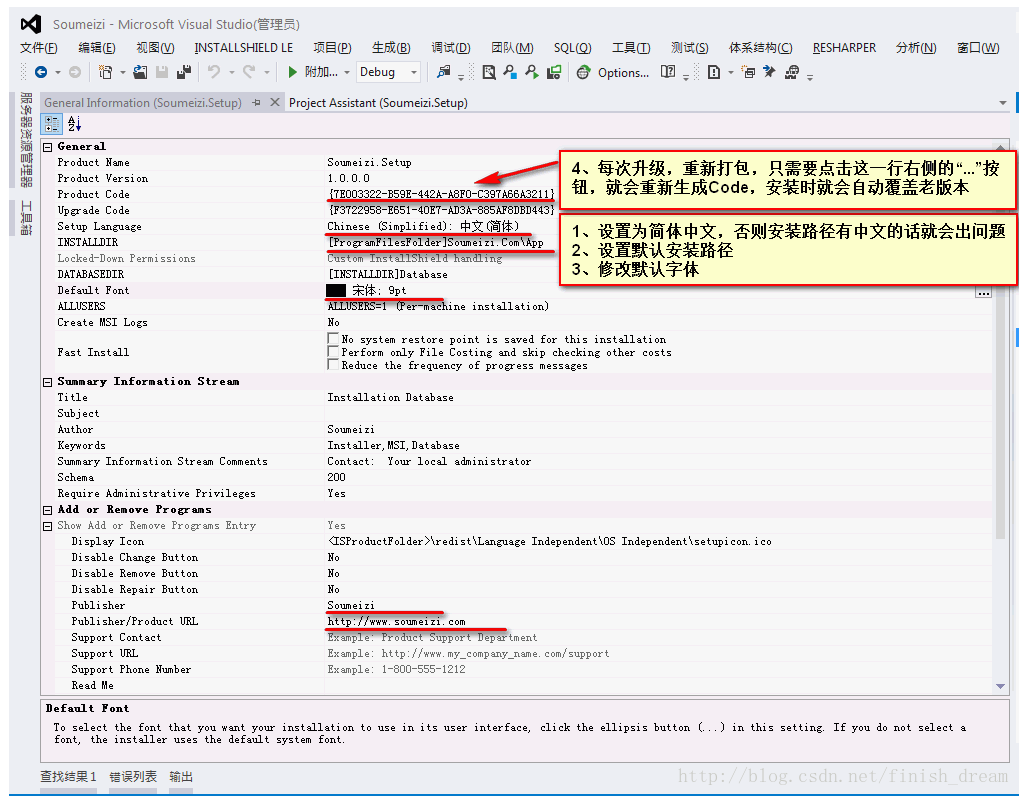Viewport: 1019px width, 796px height.
Task: Switch property grid to Categorized view
Action: (52, 123)
